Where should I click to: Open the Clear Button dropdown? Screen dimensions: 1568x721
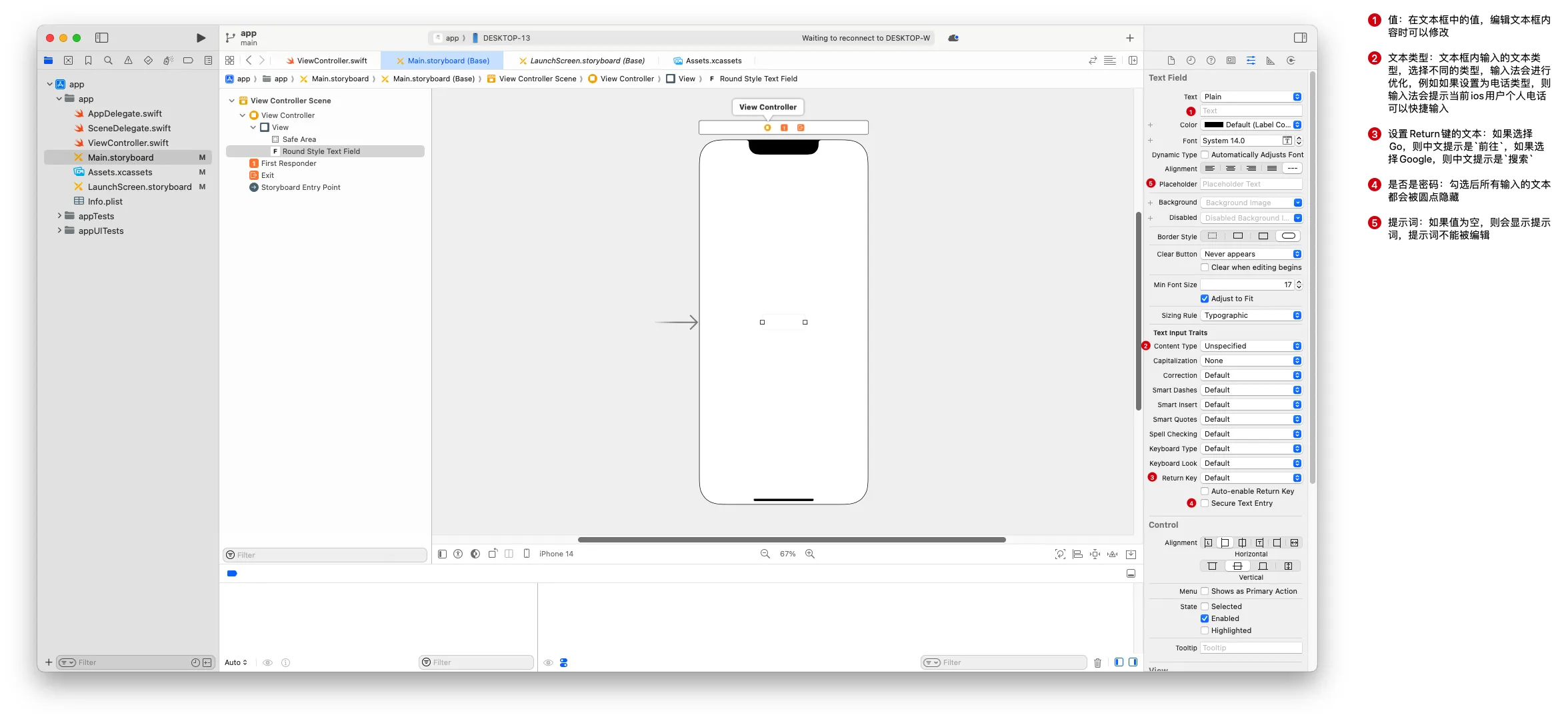click(1251, 254)
